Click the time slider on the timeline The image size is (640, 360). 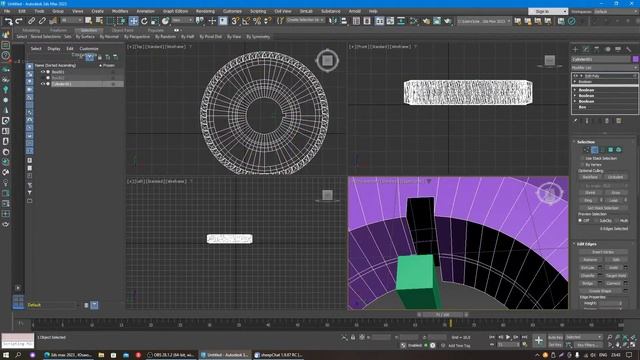click(x=442, y=315)
